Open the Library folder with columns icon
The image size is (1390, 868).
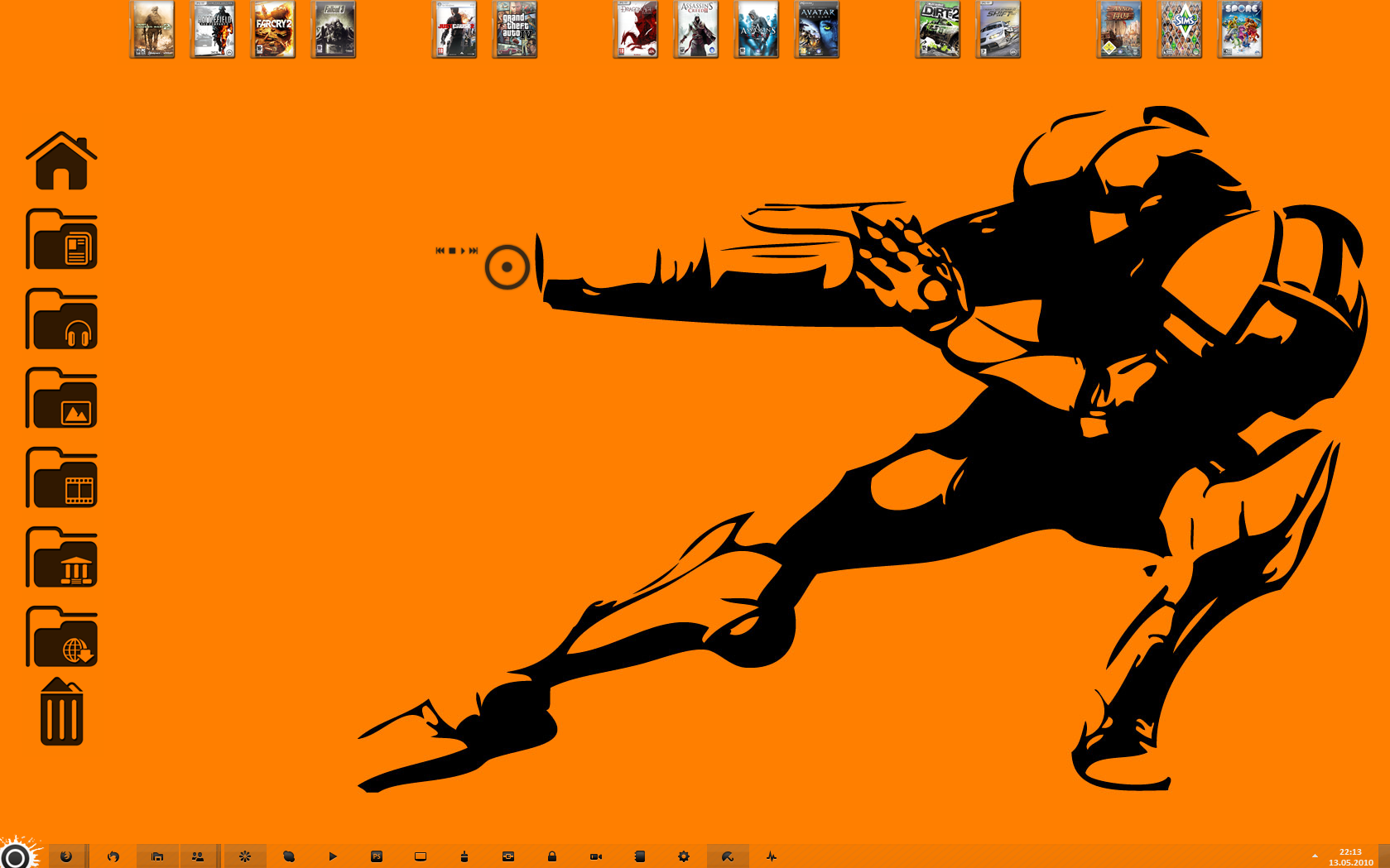click(x=61, y=557)
